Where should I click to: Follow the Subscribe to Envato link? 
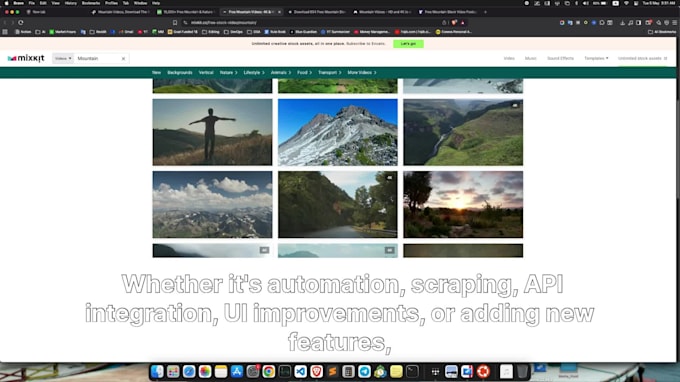366,44
